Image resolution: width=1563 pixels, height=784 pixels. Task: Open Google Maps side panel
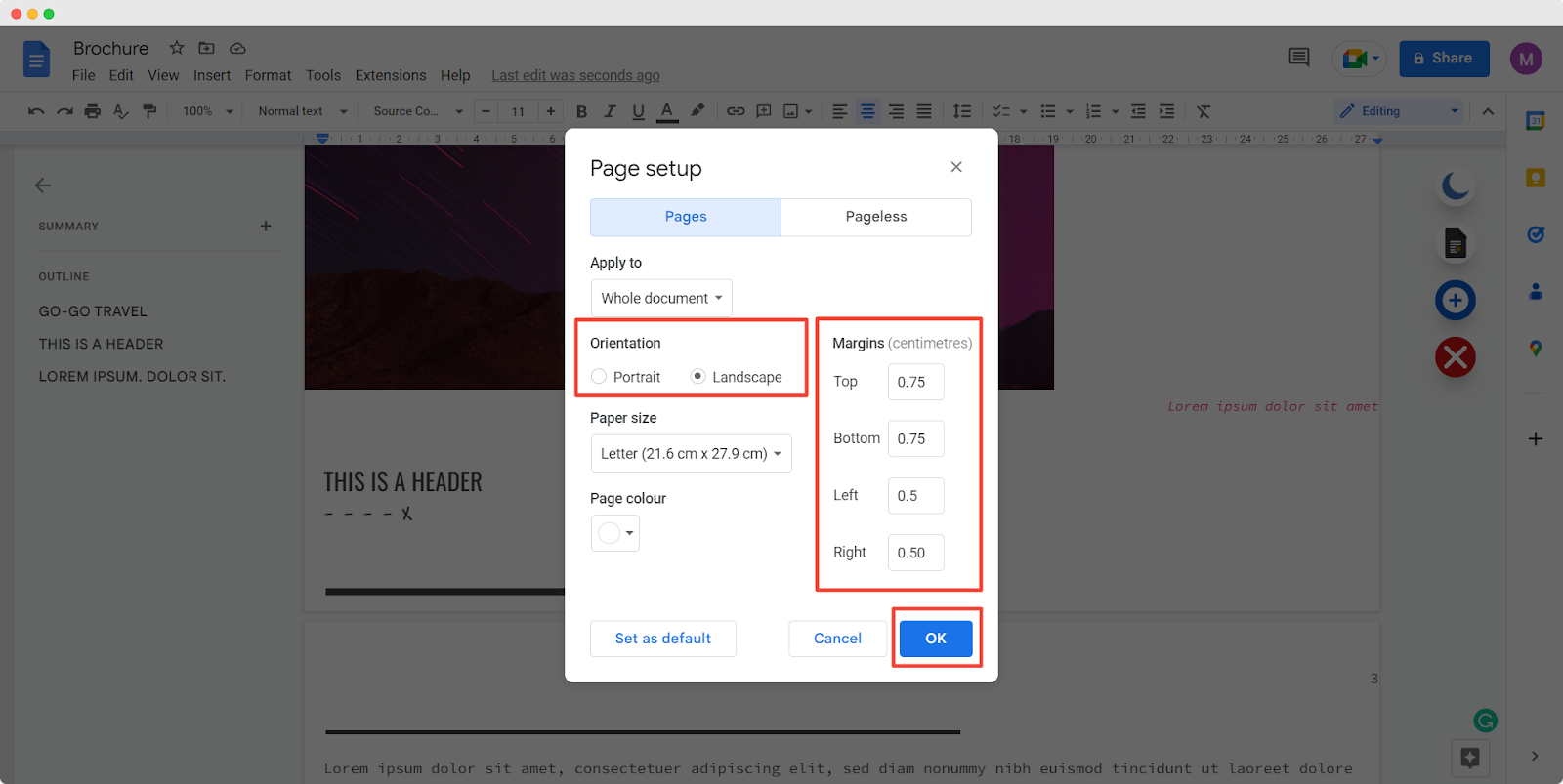(1536, 349)
